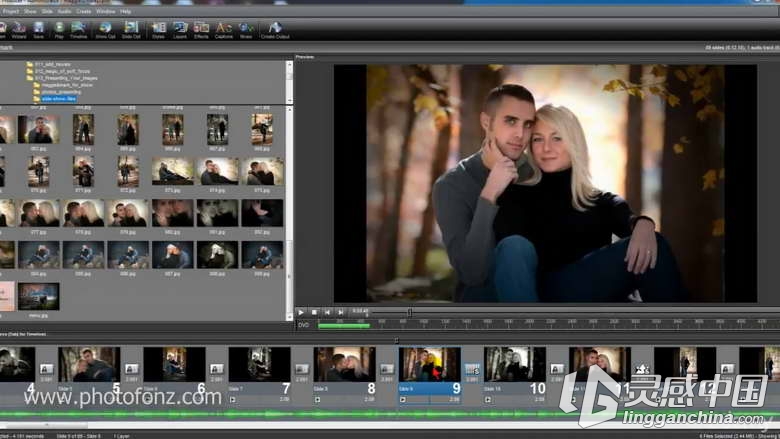Open transition icon between slides 4 and 5
Screen dimensions: 780x439
click(x=46, y=369)
